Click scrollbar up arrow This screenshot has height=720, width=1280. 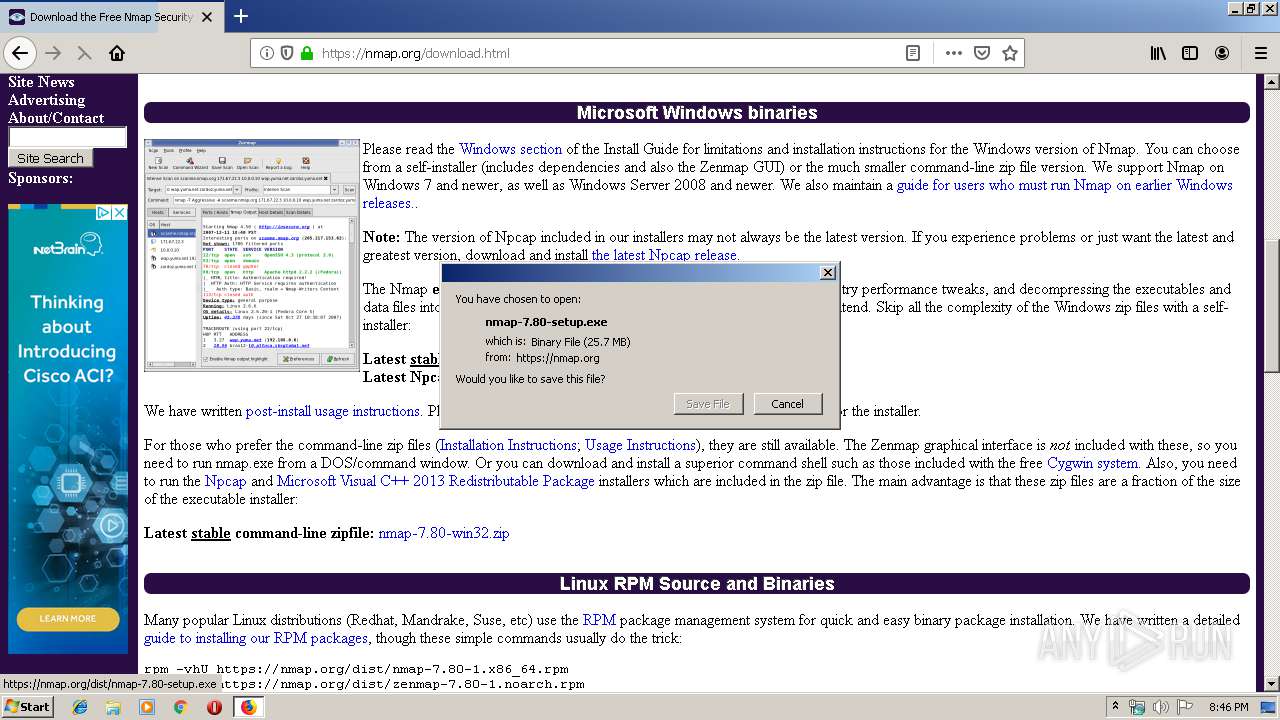(x=1271, y=82)
